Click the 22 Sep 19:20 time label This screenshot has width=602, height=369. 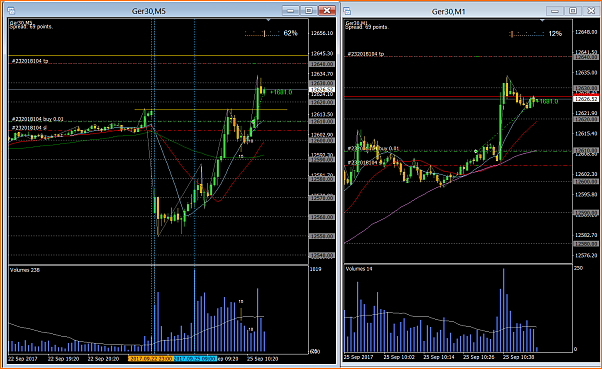pos(64,359)
